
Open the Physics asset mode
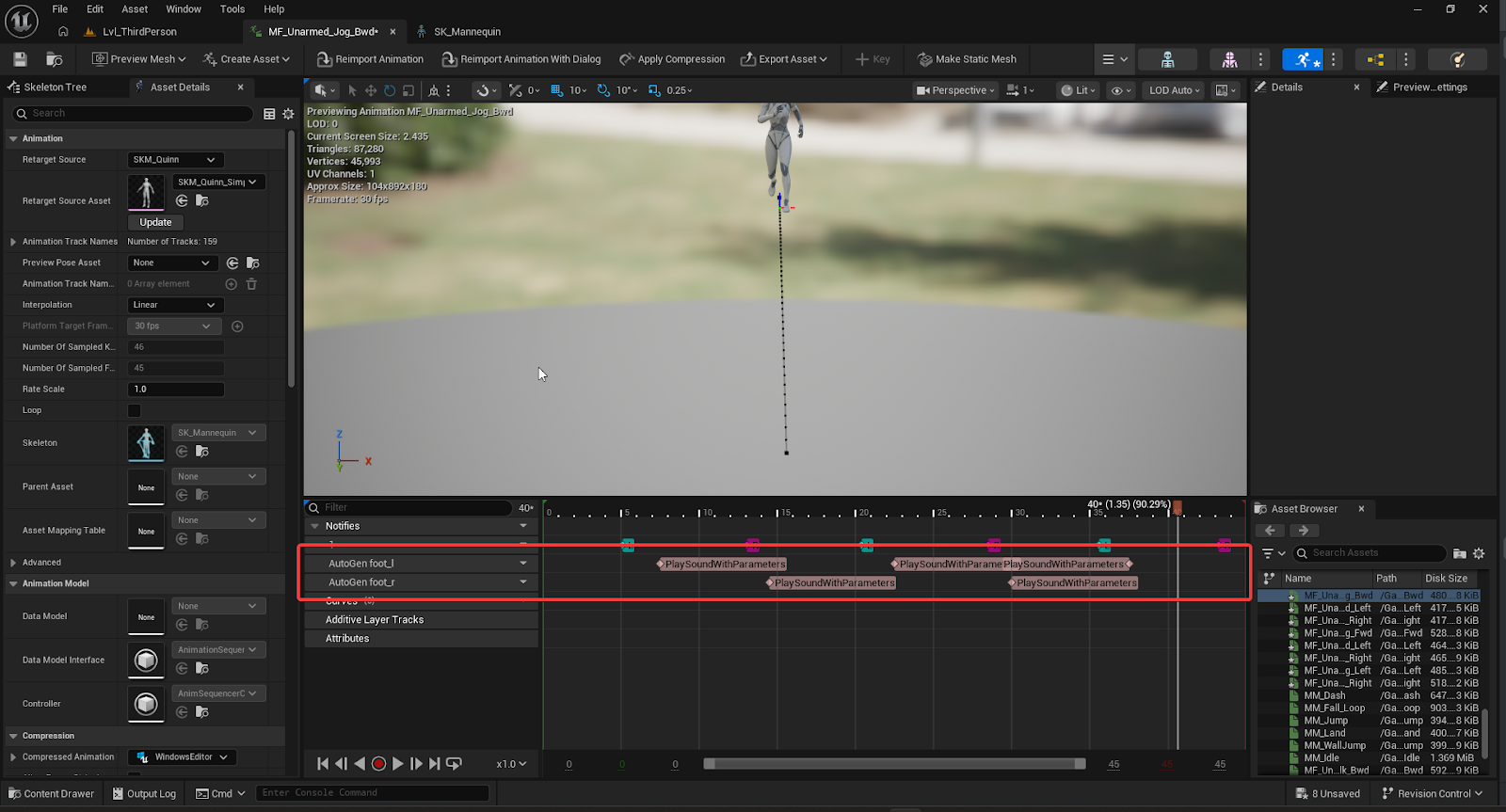click(1457, 59)
